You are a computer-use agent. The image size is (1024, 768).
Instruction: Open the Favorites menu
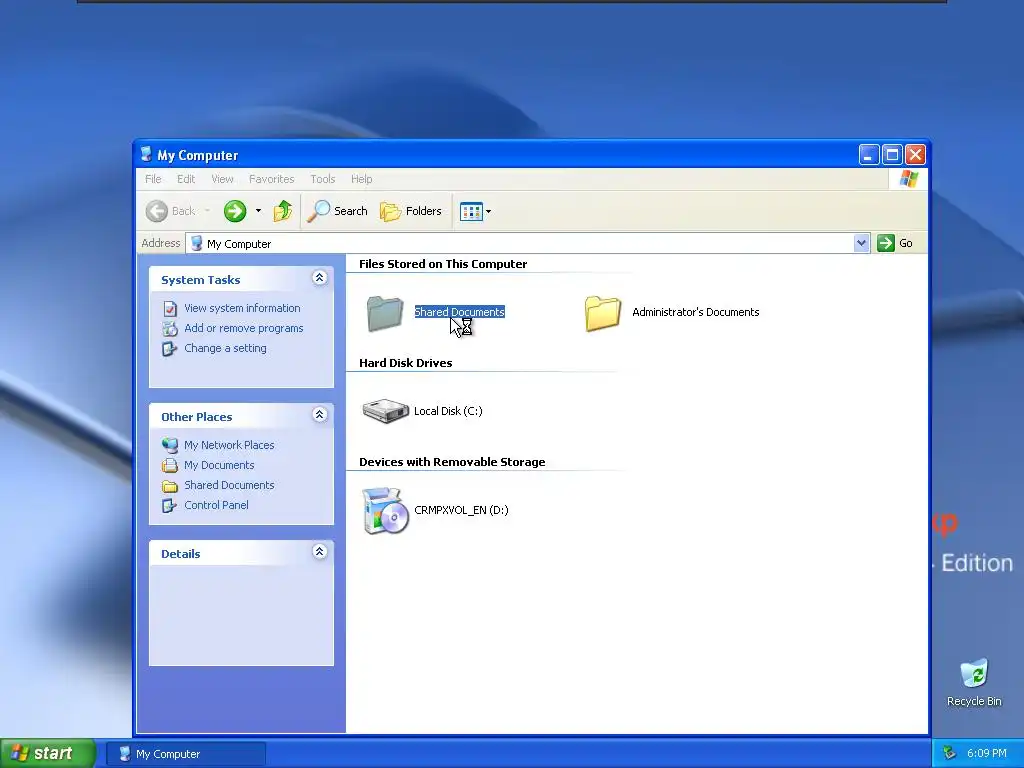[272, 179]
